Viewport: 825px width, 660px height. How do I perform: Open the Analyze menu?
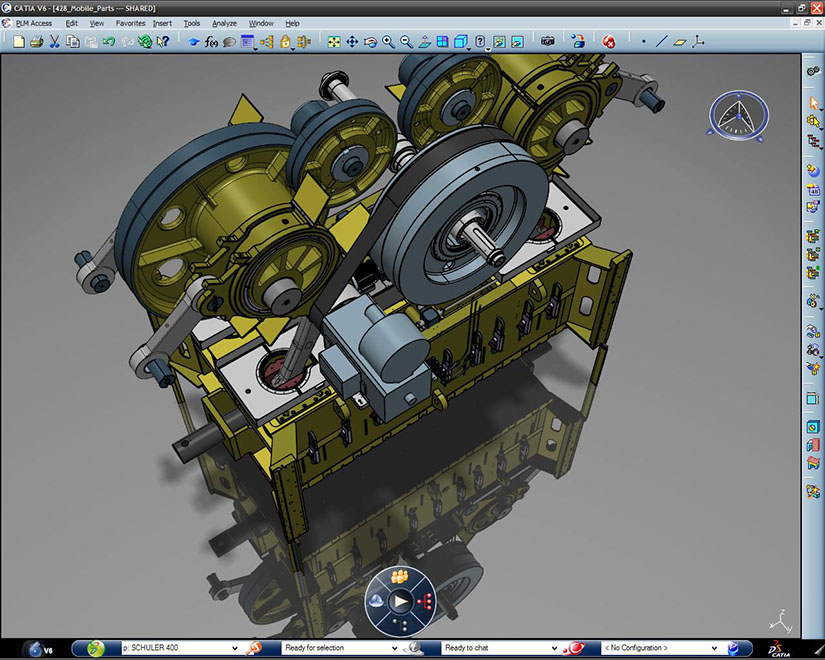(224, 23)
